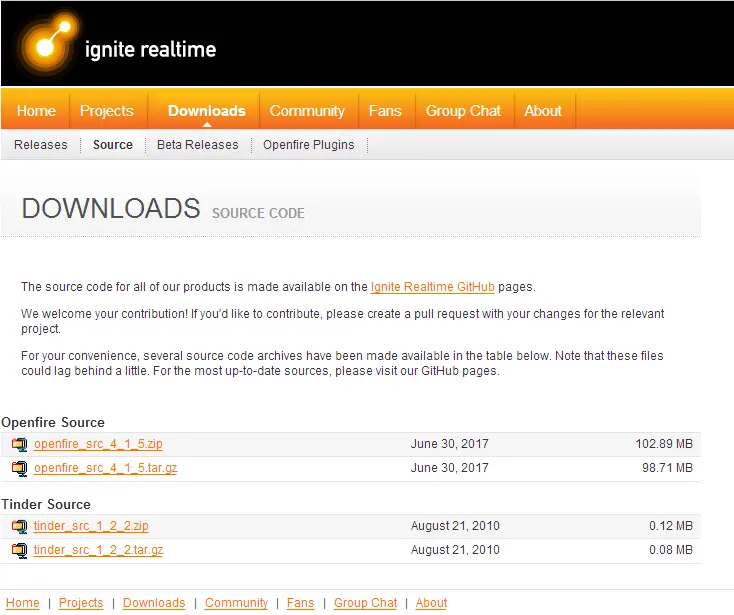The height and width of the screenshot is (615, 734).
Task: Click the August 21, 2010 date in the tinder tar.gz row
Action: pyautogui.click(x=455, y=550)
